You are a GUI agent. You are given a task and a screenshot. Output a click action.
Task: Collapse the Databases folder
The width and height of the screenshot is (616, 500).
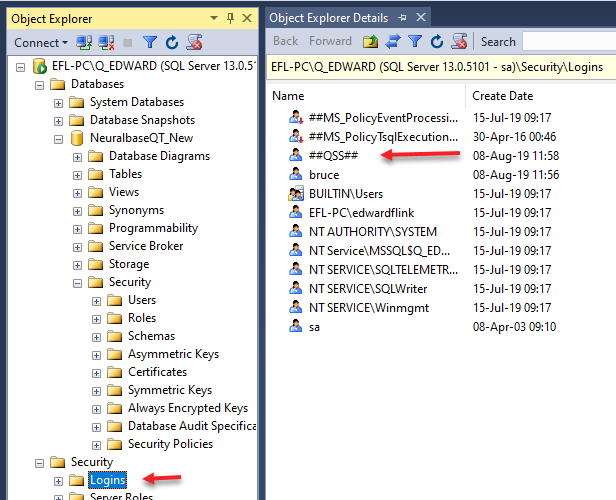[x=39, y=85]
